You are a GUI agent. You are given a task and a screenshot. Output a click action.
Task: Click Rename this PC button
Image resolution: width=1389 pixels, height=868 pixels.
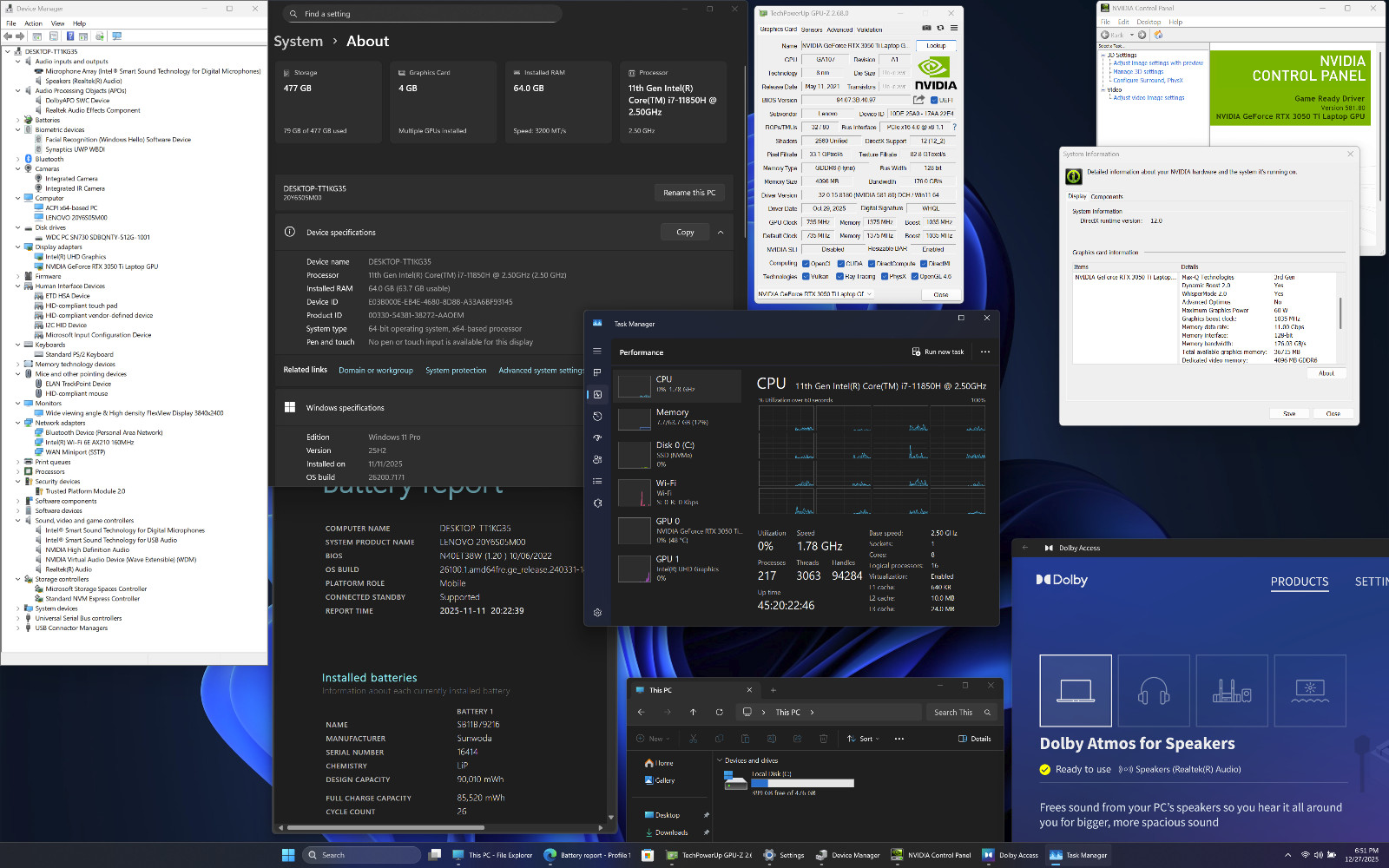[x=689, y=193]
